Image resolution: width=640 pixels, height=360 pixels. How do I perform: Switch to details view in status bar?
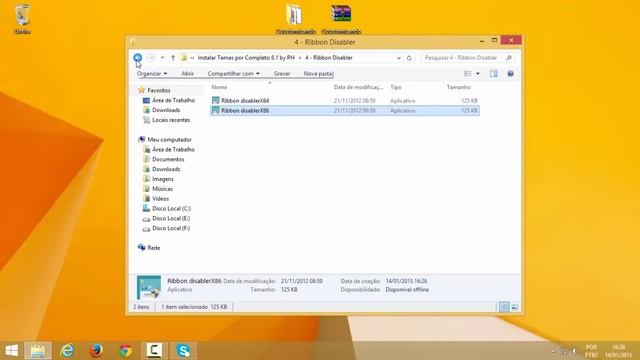[x=504, y=307]
